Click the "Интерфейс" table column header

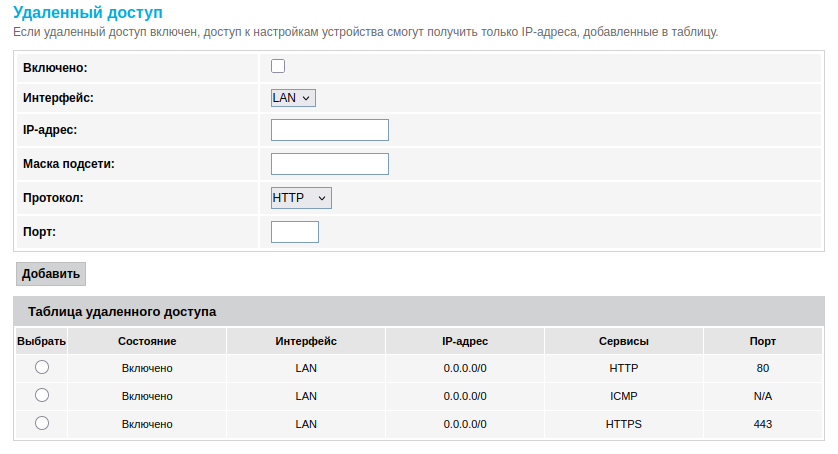click(x=306, y=341)
